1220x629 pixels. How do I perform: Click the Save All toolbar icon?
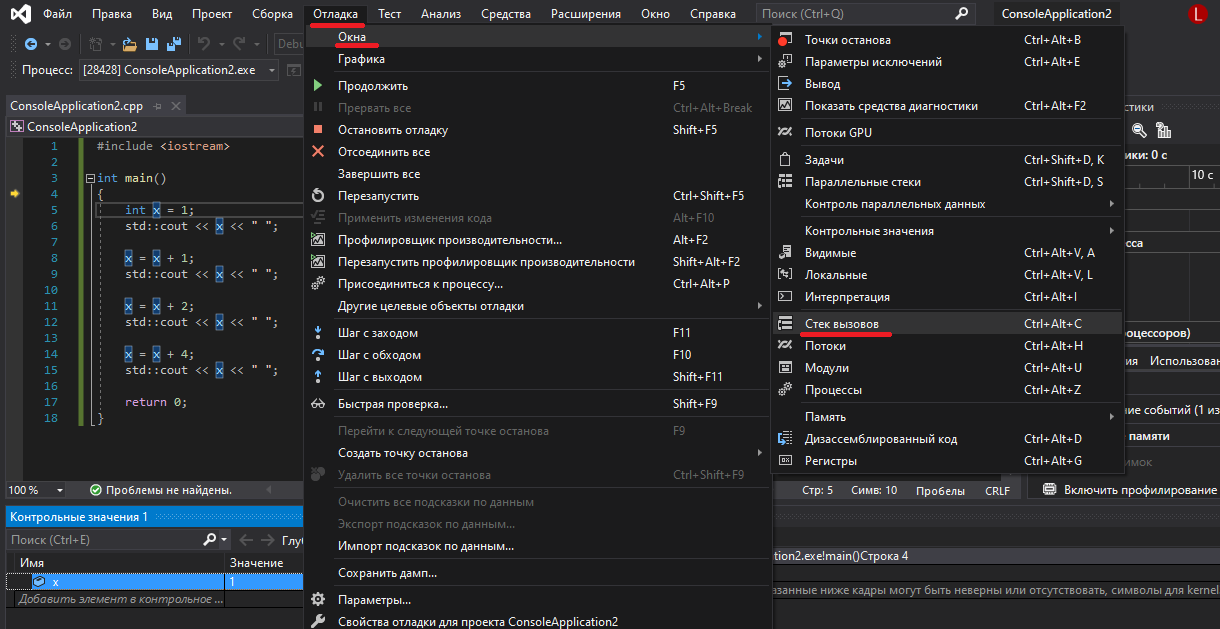click(174, 44)
